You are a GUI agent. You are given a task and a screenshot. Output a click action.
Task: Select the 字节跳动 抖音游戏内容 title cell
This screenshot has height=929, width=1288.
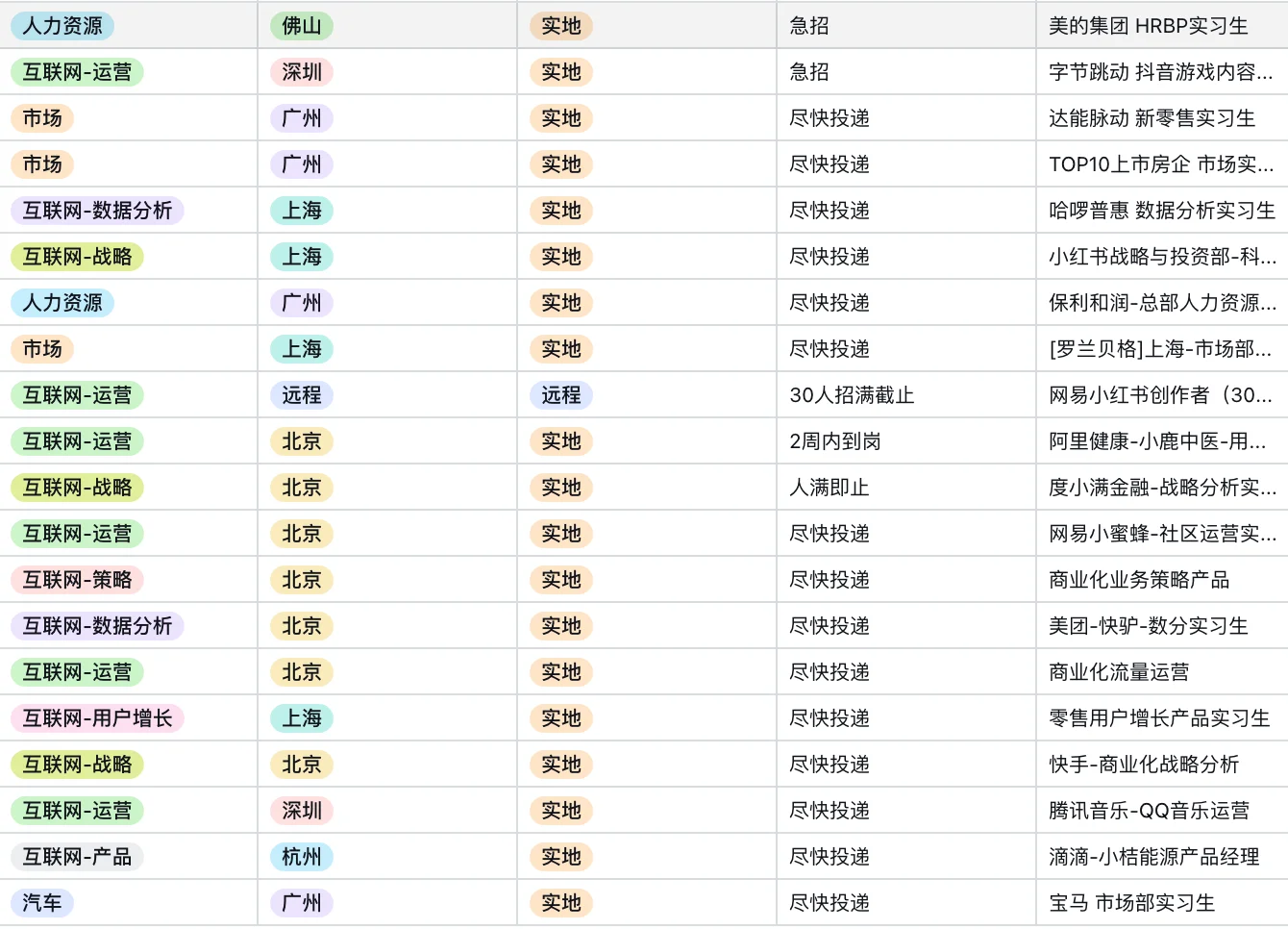[x=1160, y=72]
